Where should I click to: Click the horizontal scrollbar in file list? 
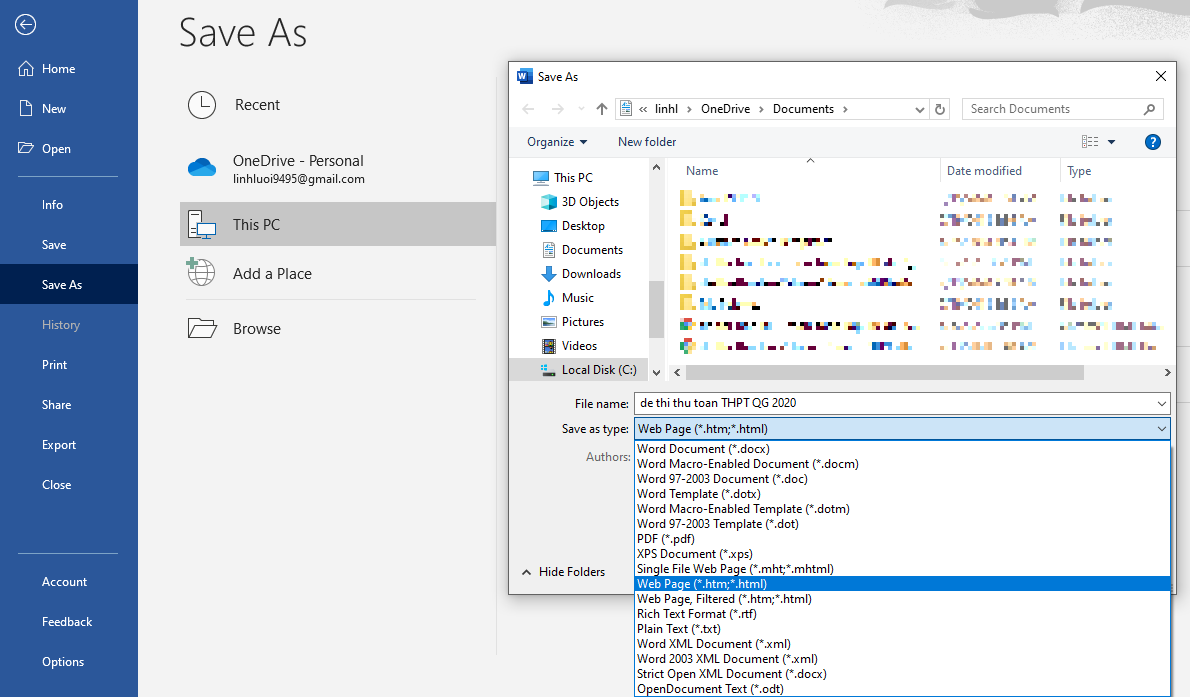[884, 373]
